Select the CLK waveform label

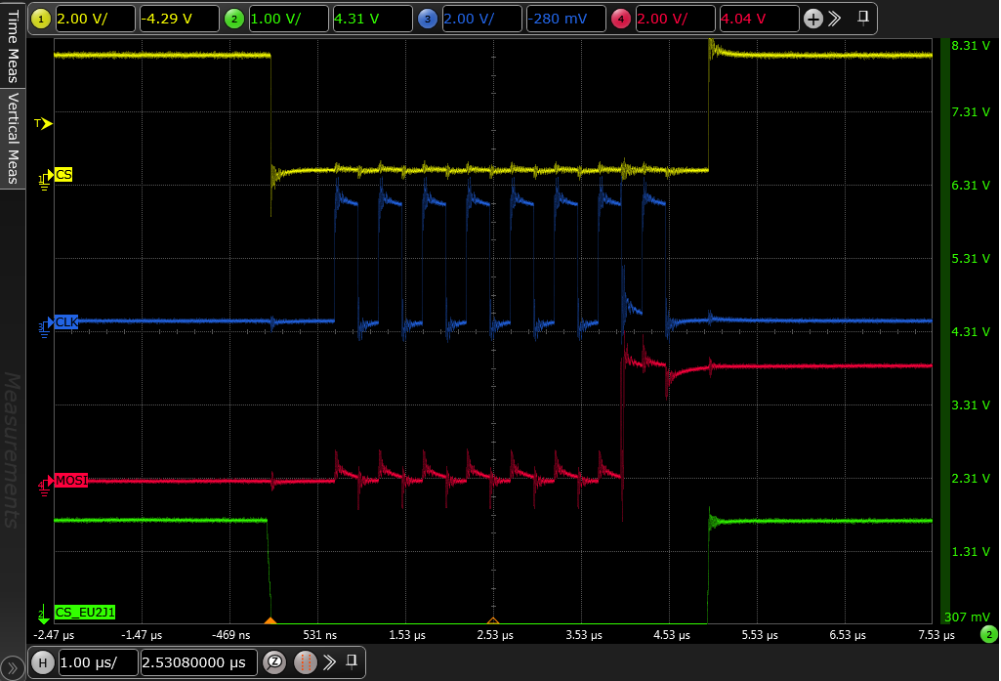point(66,322)
